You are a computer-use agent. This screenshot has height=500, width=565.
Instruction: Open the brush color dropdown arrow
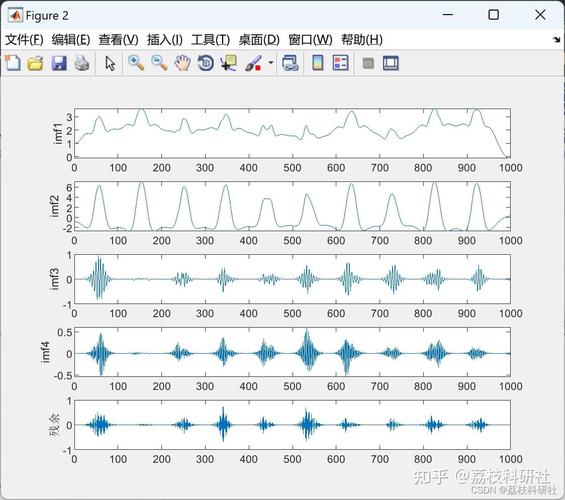271,63
